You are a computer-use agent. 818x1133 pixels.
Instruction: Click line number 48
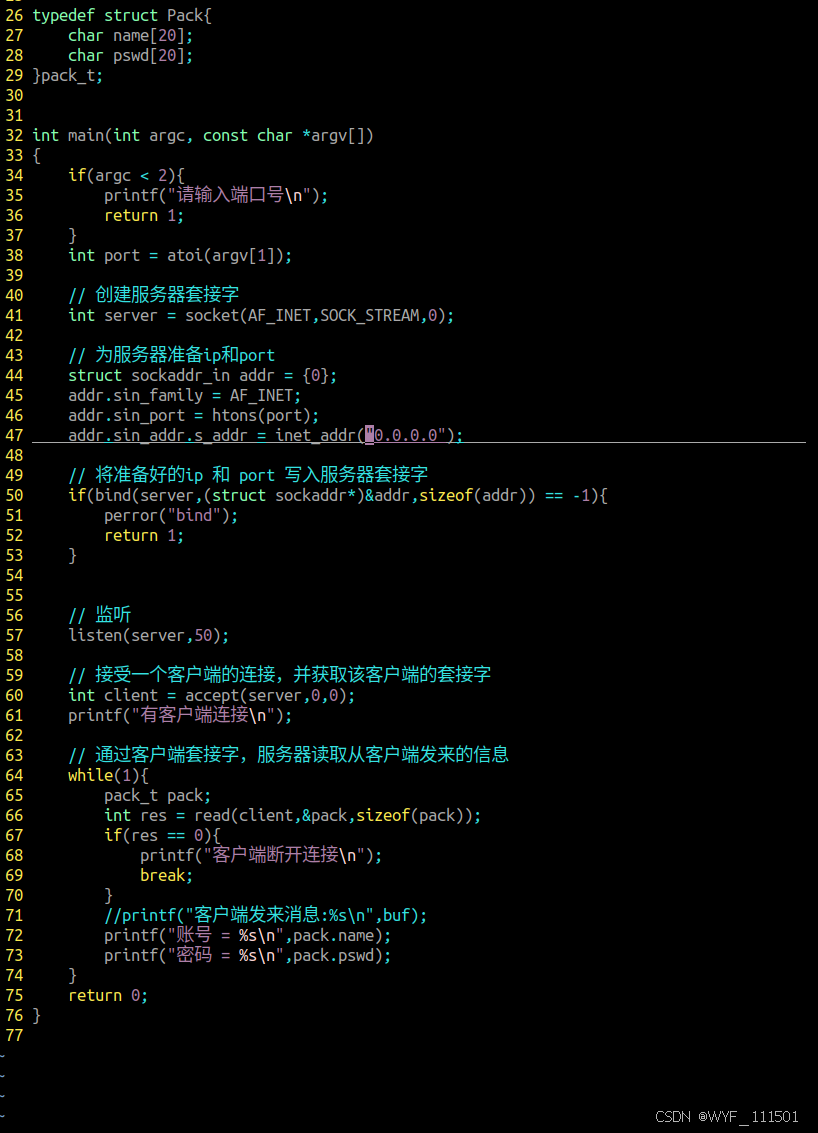(14, 456)
